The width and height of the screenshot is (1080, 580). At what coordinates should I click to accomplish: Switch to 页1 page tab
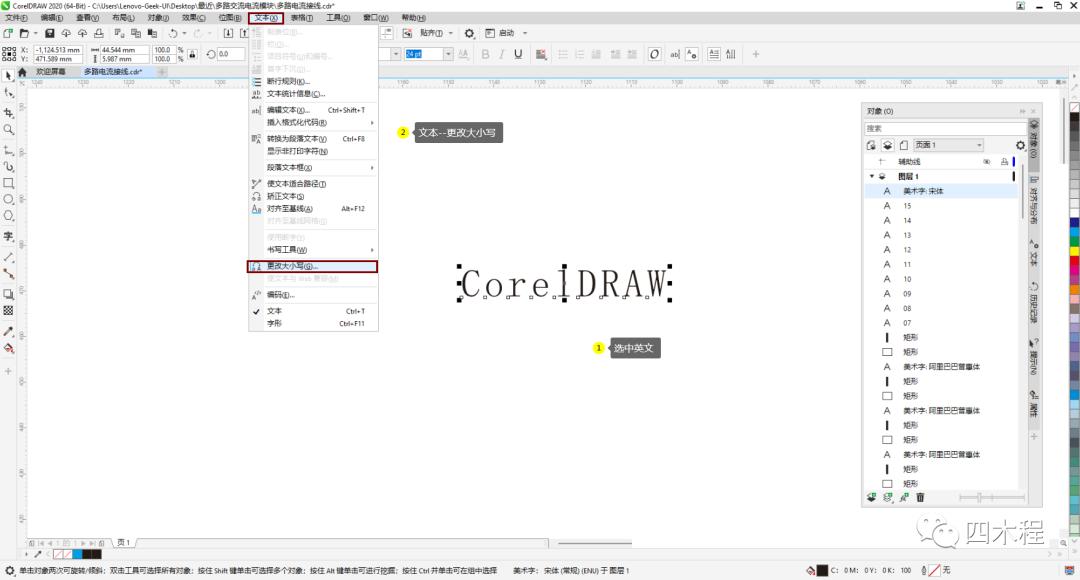point(123,543)
